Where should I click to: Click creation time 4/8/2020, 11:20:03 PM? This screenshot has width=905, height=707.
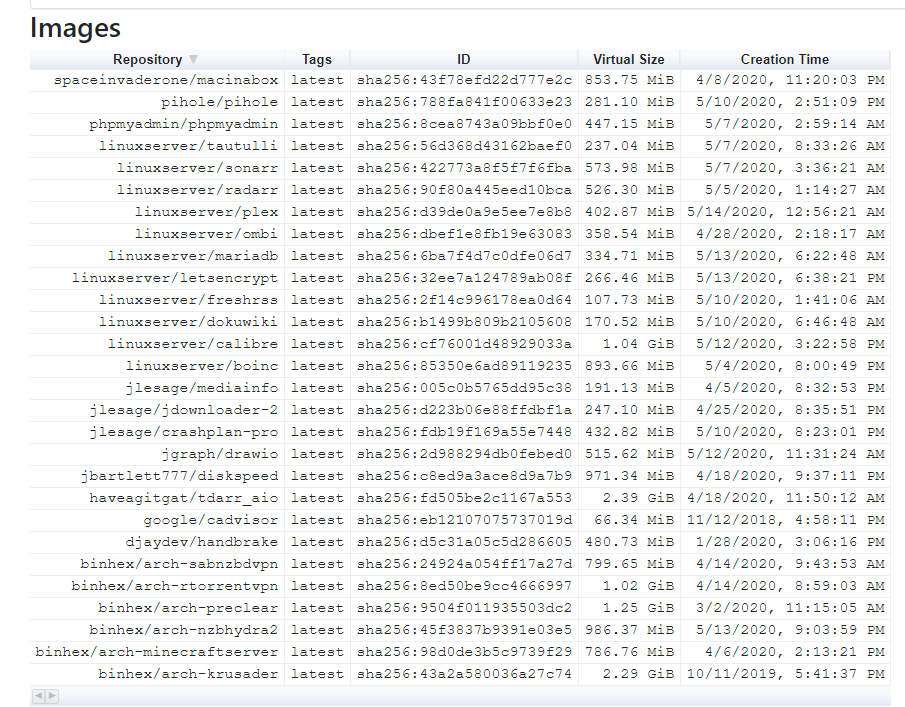790,80
